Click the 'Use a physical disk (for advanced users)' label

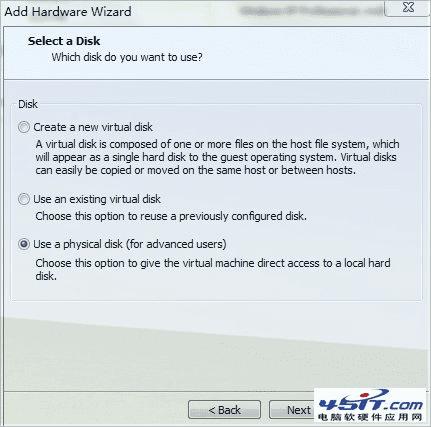[x=130, y=244]
